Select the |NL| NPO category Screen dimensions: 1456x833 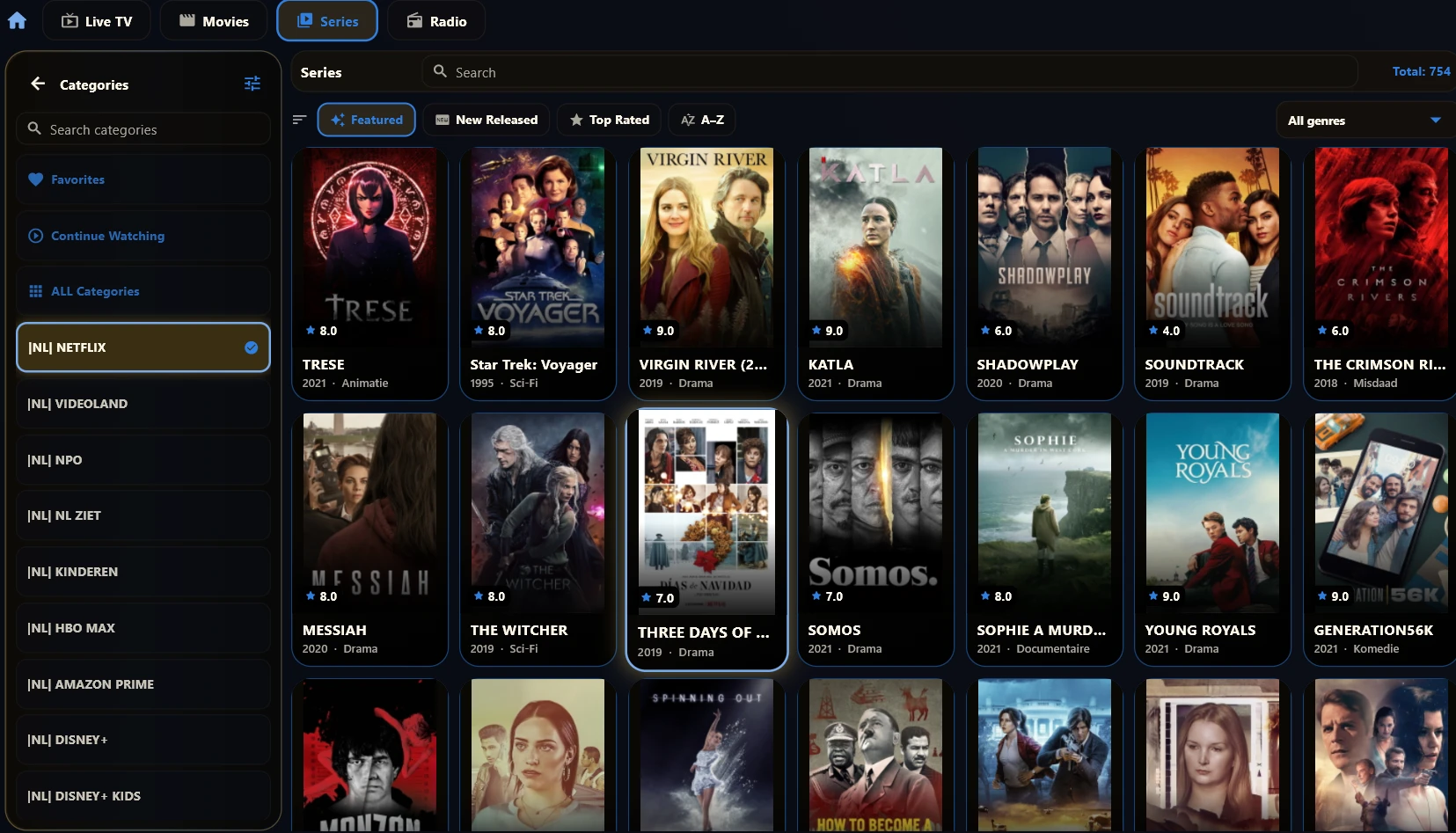pos(143,460)
